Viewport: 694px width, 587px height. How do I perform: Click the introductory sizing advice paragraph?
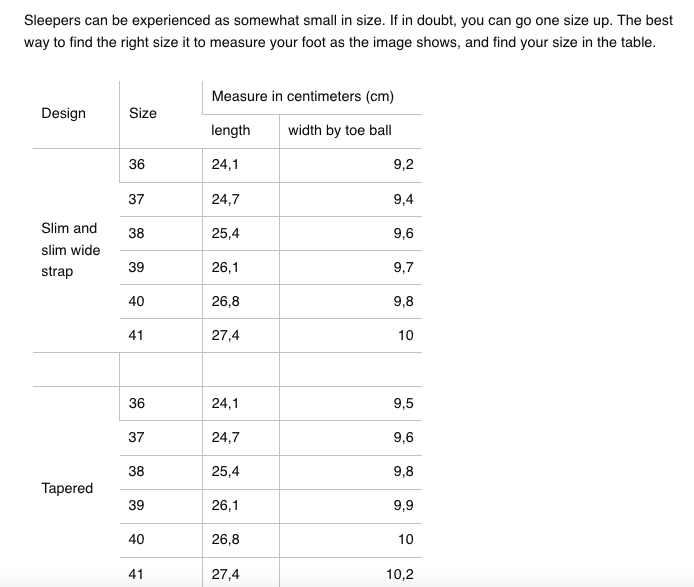point(348,31)
